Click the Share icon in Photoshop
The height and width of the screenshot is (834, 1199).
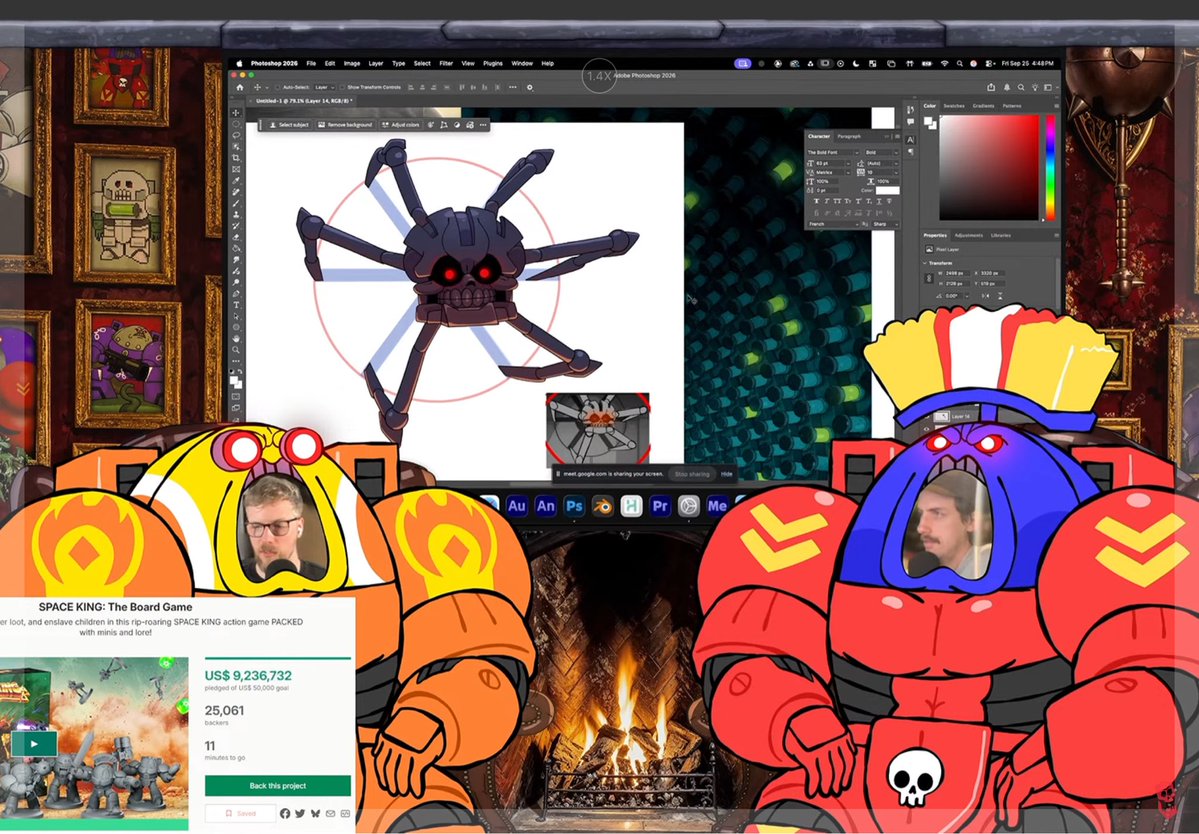click(991, 87)
